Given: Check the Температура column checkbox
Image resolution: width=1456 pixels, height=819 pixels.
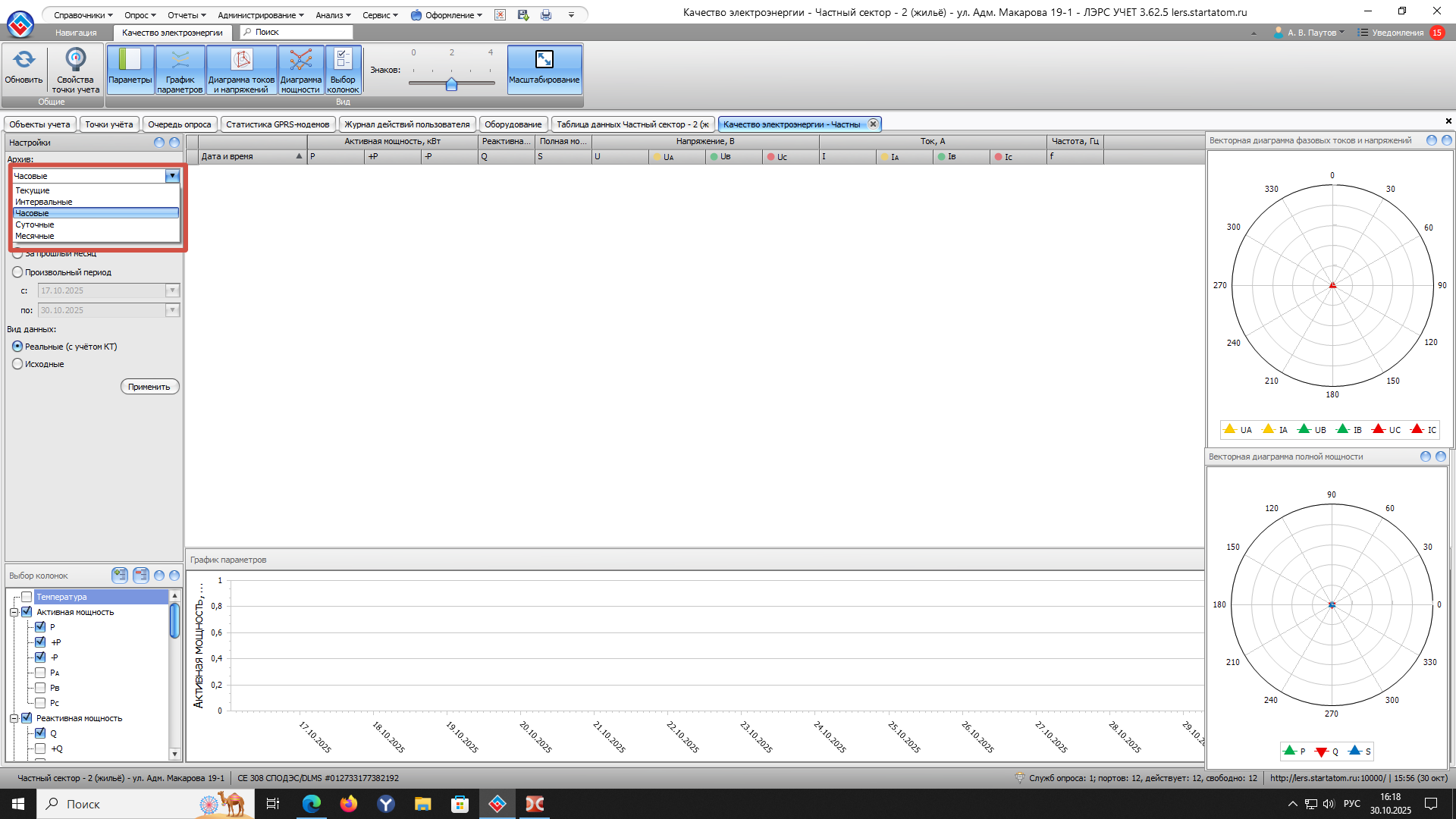Looking at the screenshot, I should [x=27, y=597].
